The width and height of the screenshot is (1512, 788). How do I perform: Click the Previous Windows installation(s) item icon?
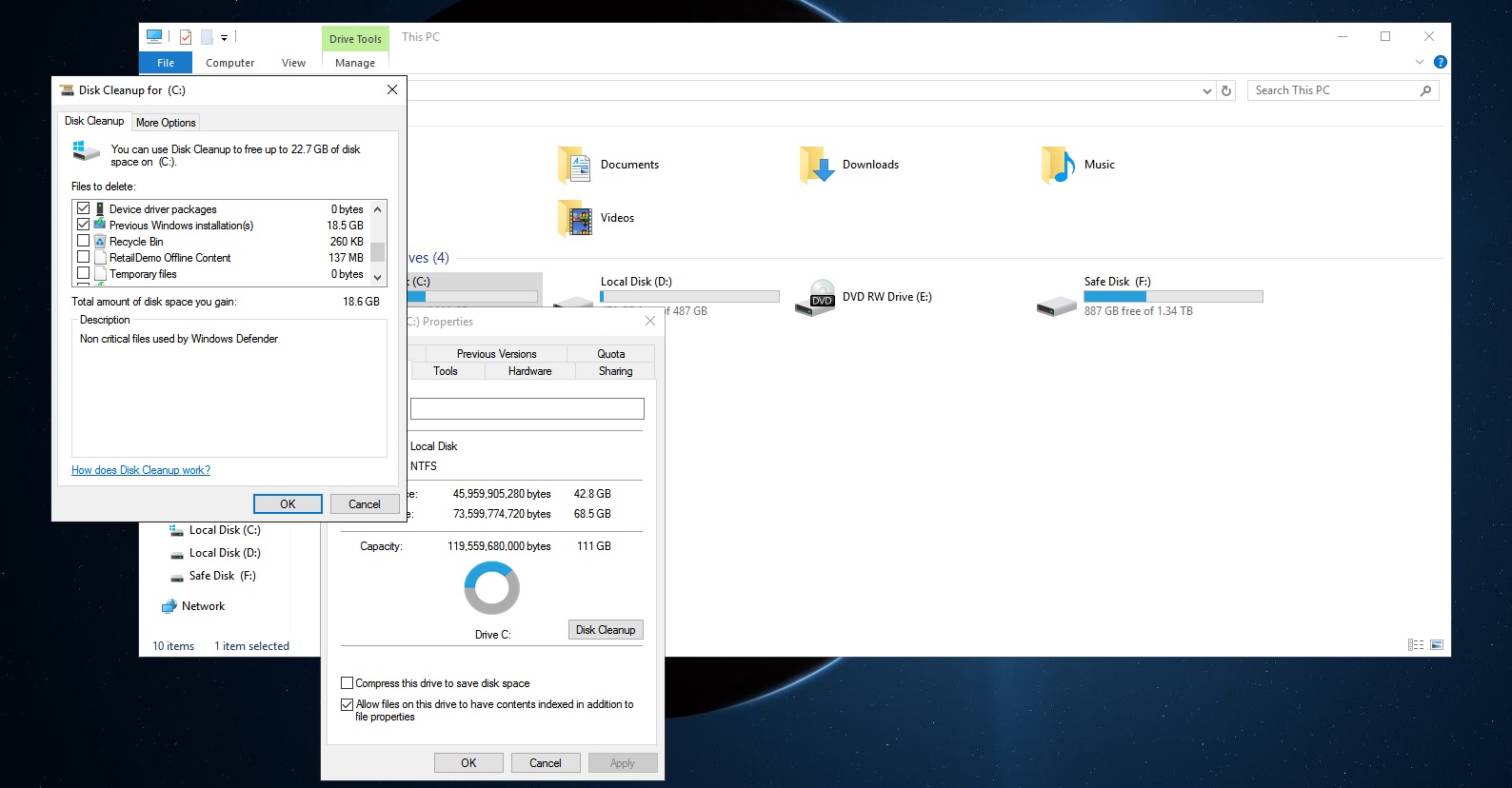tap(100, 226)
